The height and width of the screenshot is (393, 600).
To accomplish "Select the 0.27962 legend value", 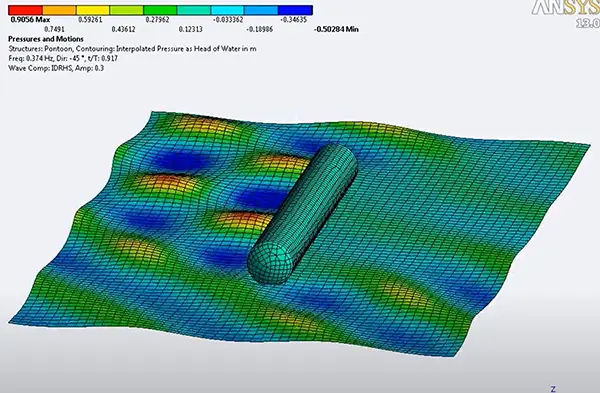I will point(157,20).
